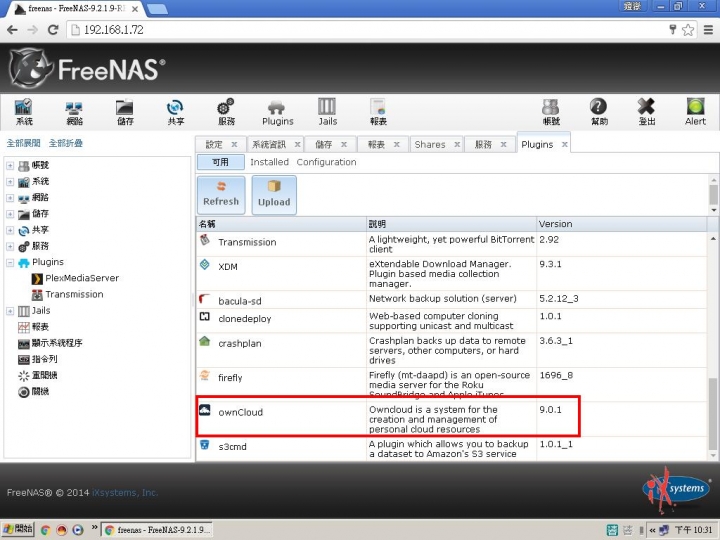The width and height of the screenshot is (720, 540).
Task: Open the Plugins toolbar icon
Action: point(277,112)
